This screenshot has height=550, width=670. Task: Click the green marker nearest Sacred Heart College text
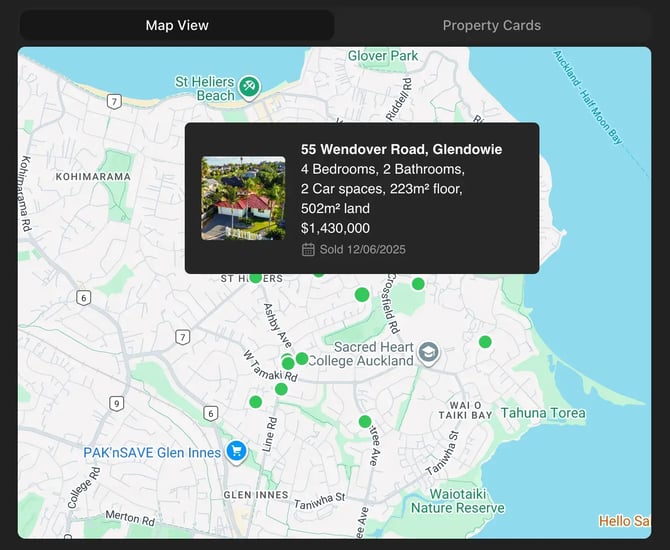point(302,358)
